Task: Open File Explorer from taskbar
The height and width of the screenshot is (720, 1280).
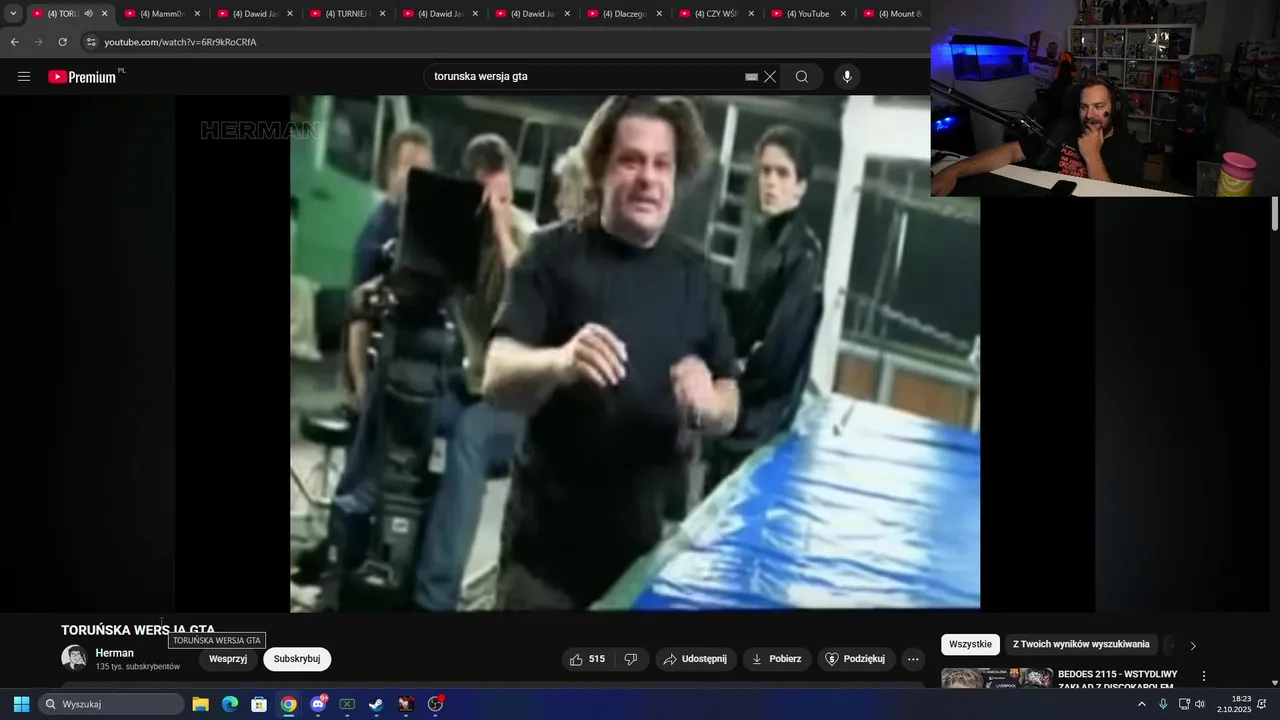Action: pyautogui.click(x=200, y=704)
